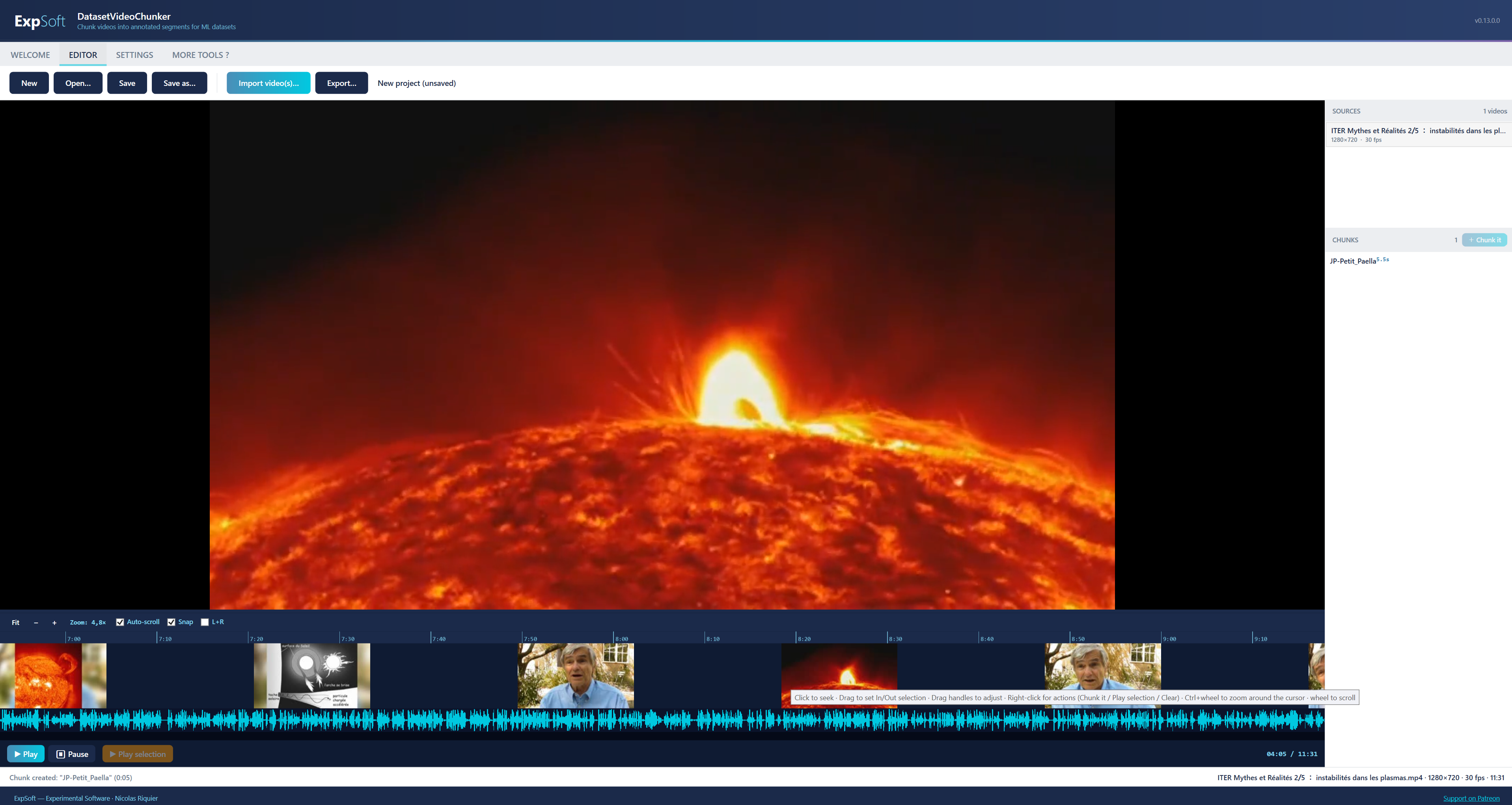
Task: Click the '1 videos' count label
Action: click(1494, 111)
